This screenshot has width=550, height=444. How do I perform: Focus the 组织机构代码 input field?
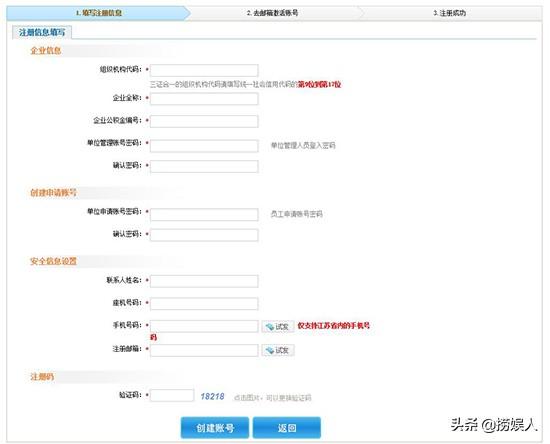click(x=204, y=70)
